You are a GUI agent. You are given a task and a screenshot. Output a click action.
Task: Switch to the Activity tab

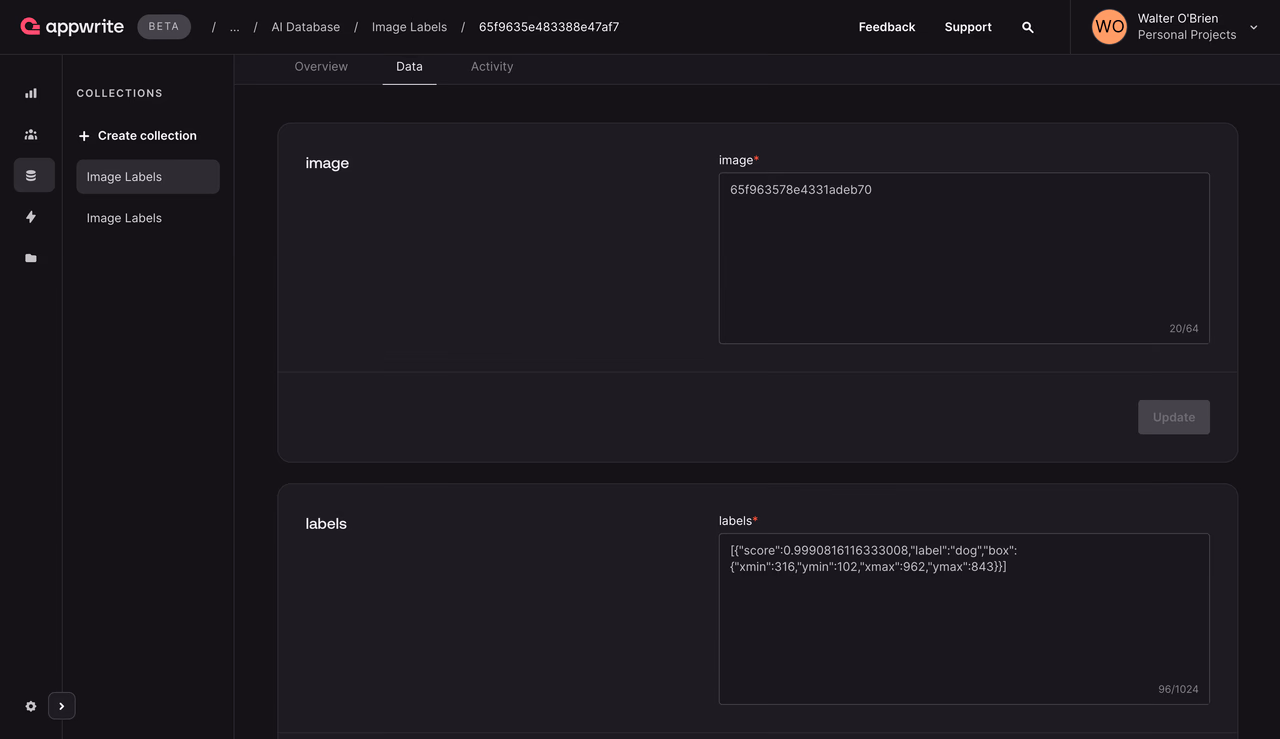[492, 66]
